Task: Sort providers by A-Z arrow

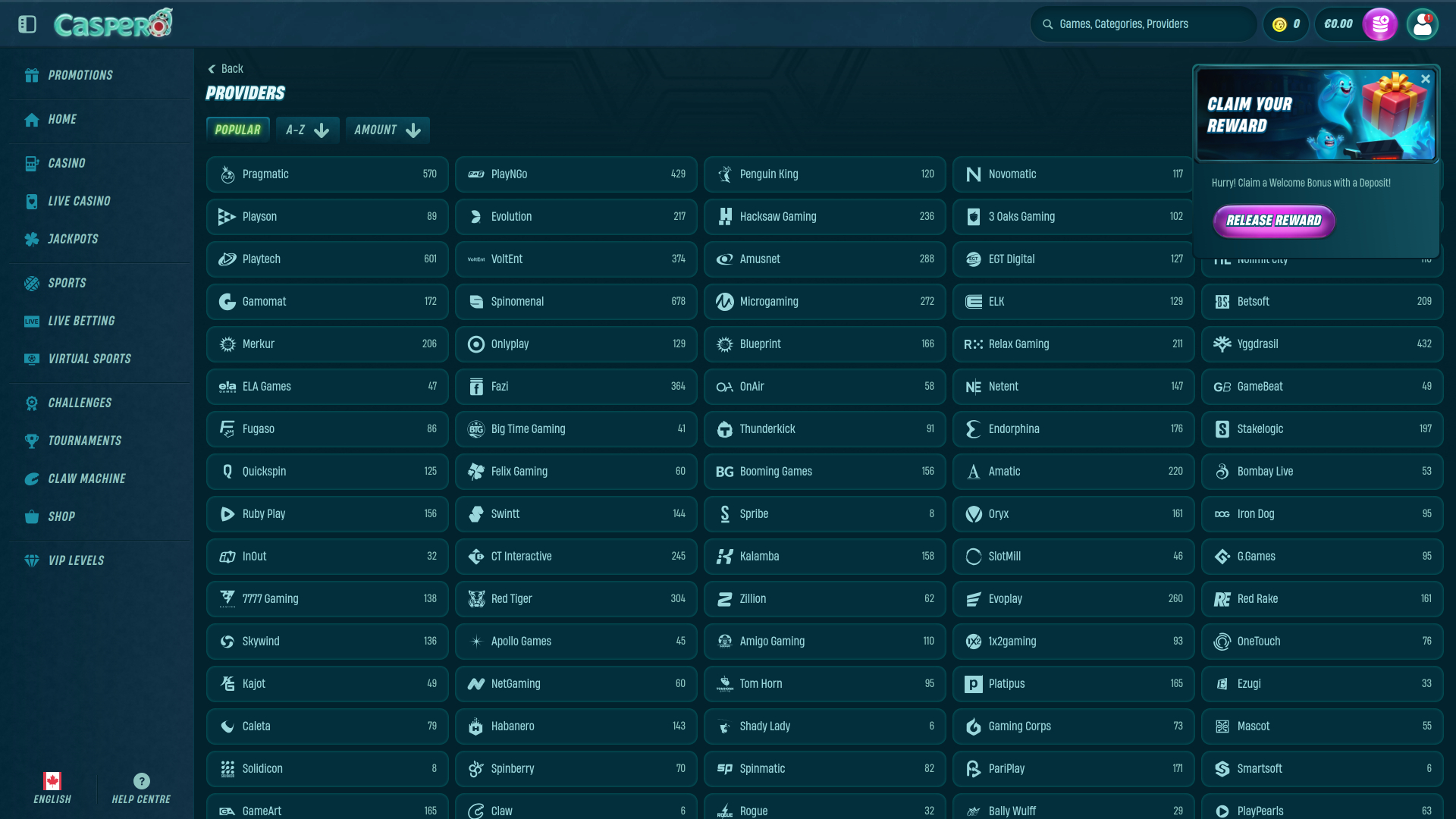Action: click(322, 130)
